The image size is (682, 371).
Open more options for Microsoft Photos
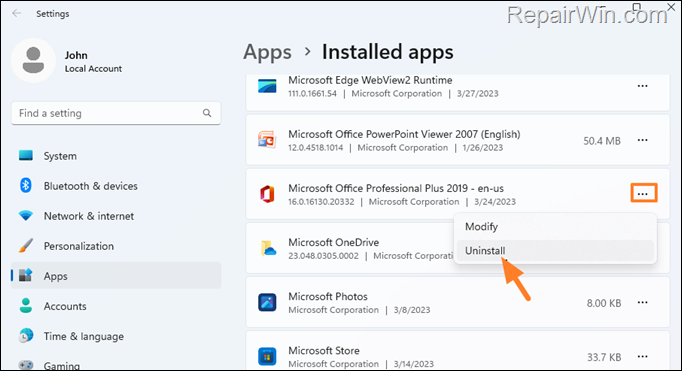pos(642,302)
